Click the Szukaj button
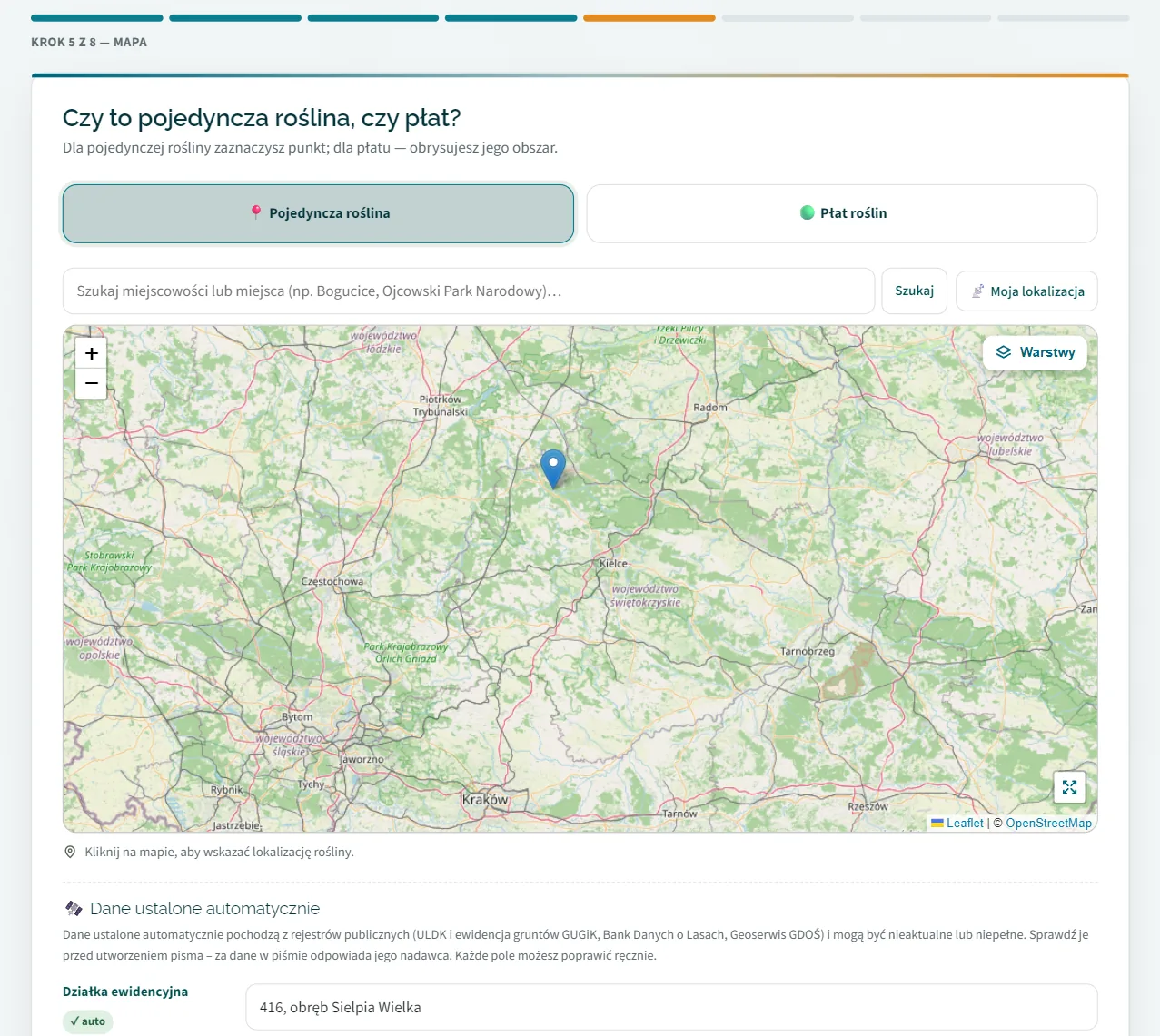The height and width of the screenshot is (1036, 1160). pyautogui.click(x=914, y=291)
